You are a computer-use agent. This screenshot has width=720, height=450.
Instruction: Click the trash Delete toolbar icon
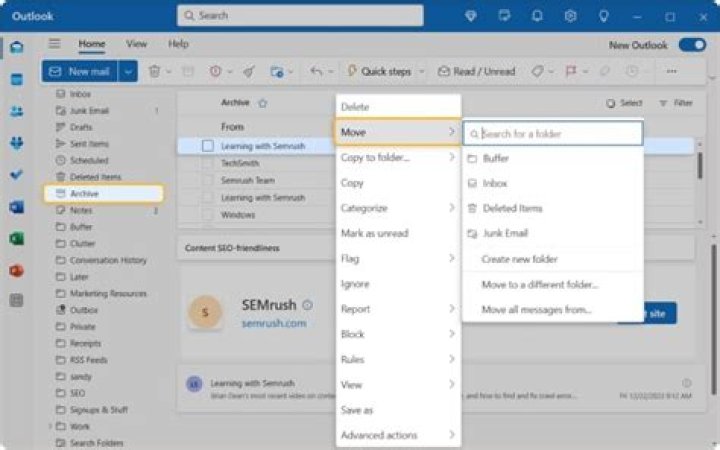pyautogui.click(x=155, y=72)
